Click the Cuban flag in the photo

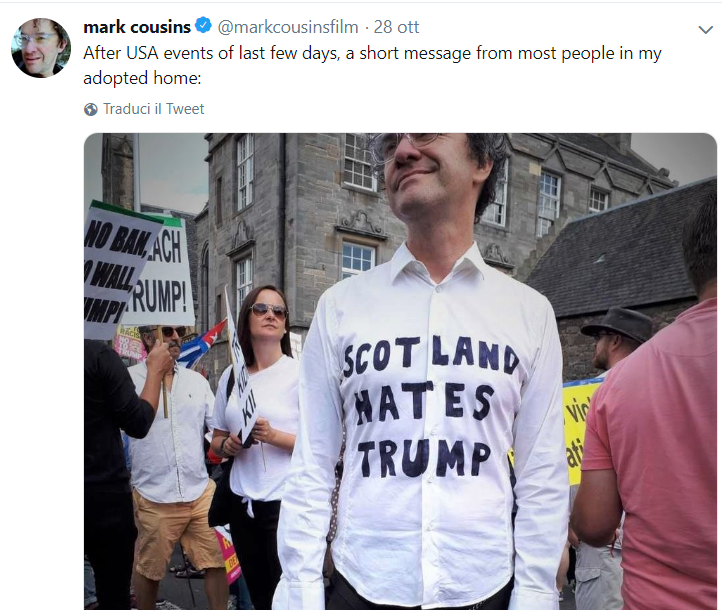click(200, 345)
